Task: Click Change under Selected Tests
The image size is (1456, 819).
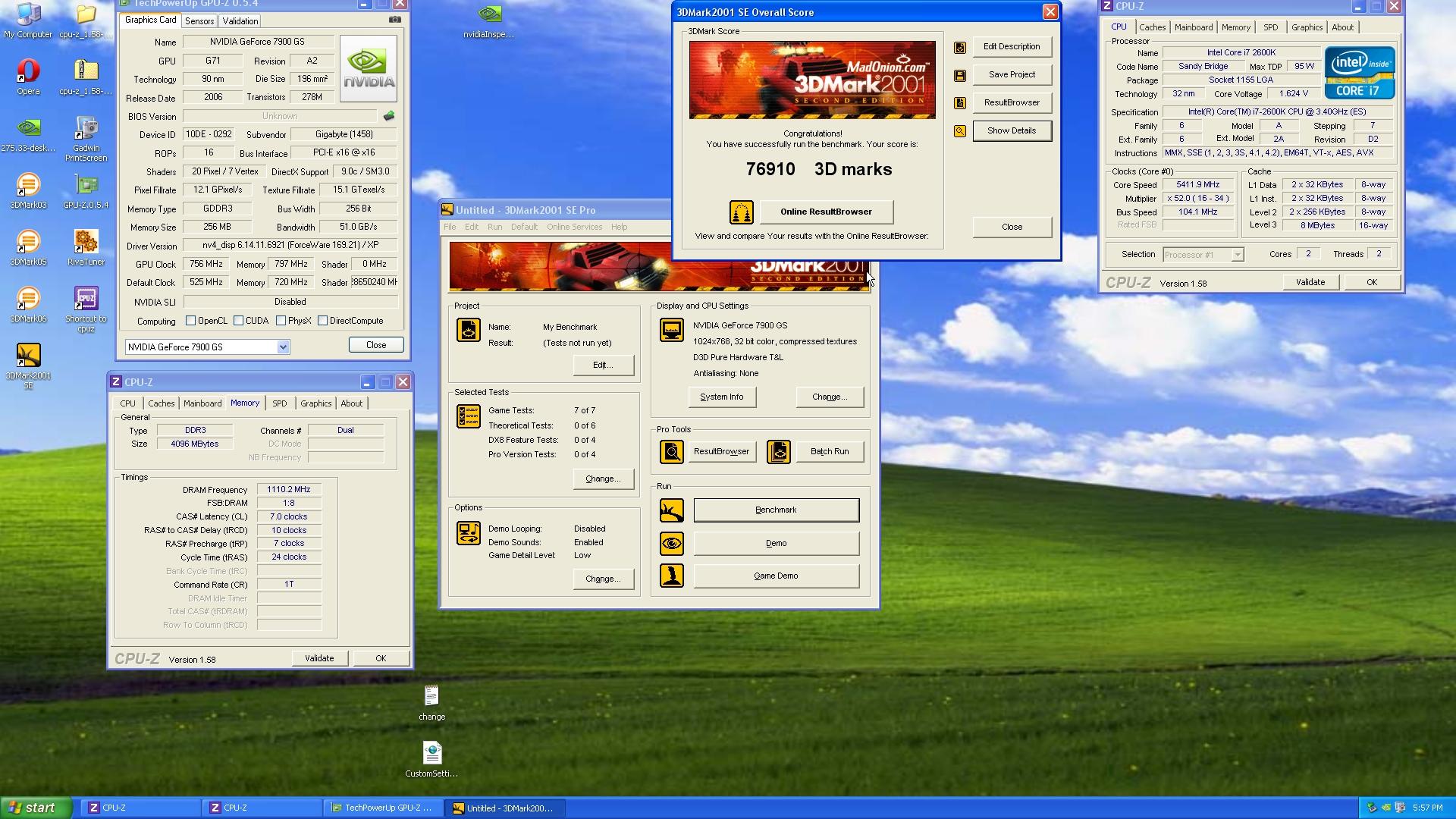Action: [603, 479]
